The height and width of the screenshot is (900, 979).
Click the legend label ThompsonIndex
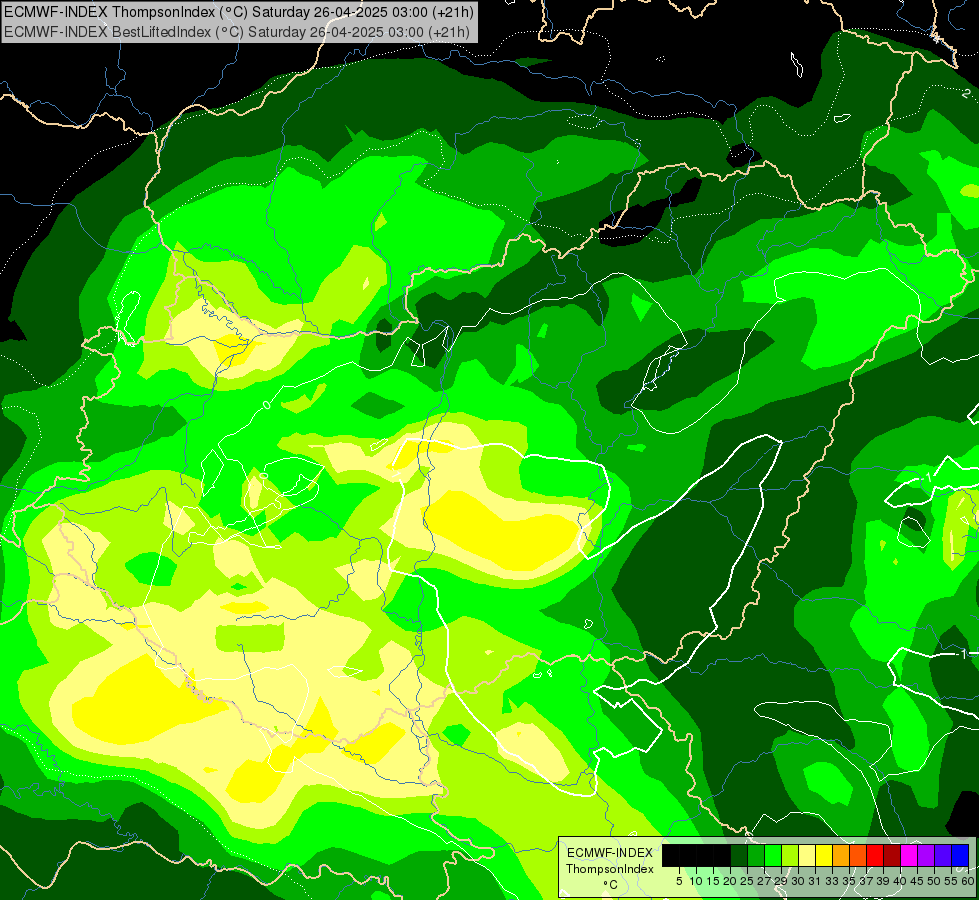coord(609,869)
